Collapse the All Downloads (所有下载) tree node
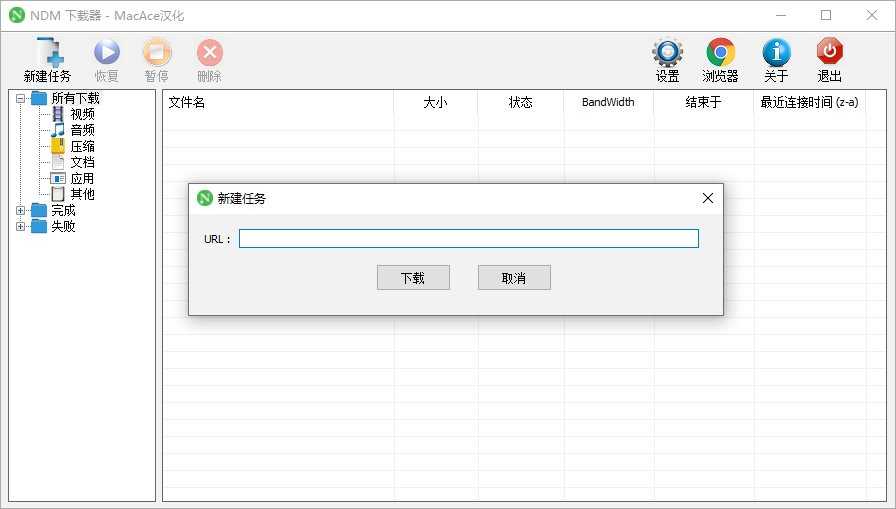This screenshot has height=509, width=896. [21, 98]
